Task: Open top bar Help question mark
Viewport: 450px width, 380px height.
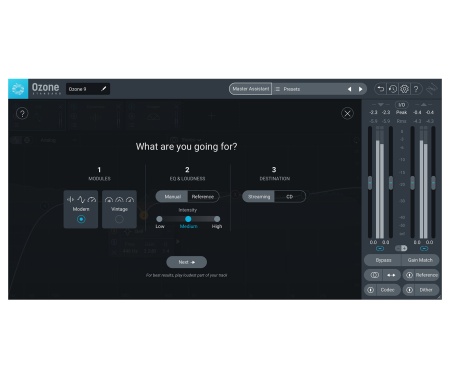Action: [416, 89]
